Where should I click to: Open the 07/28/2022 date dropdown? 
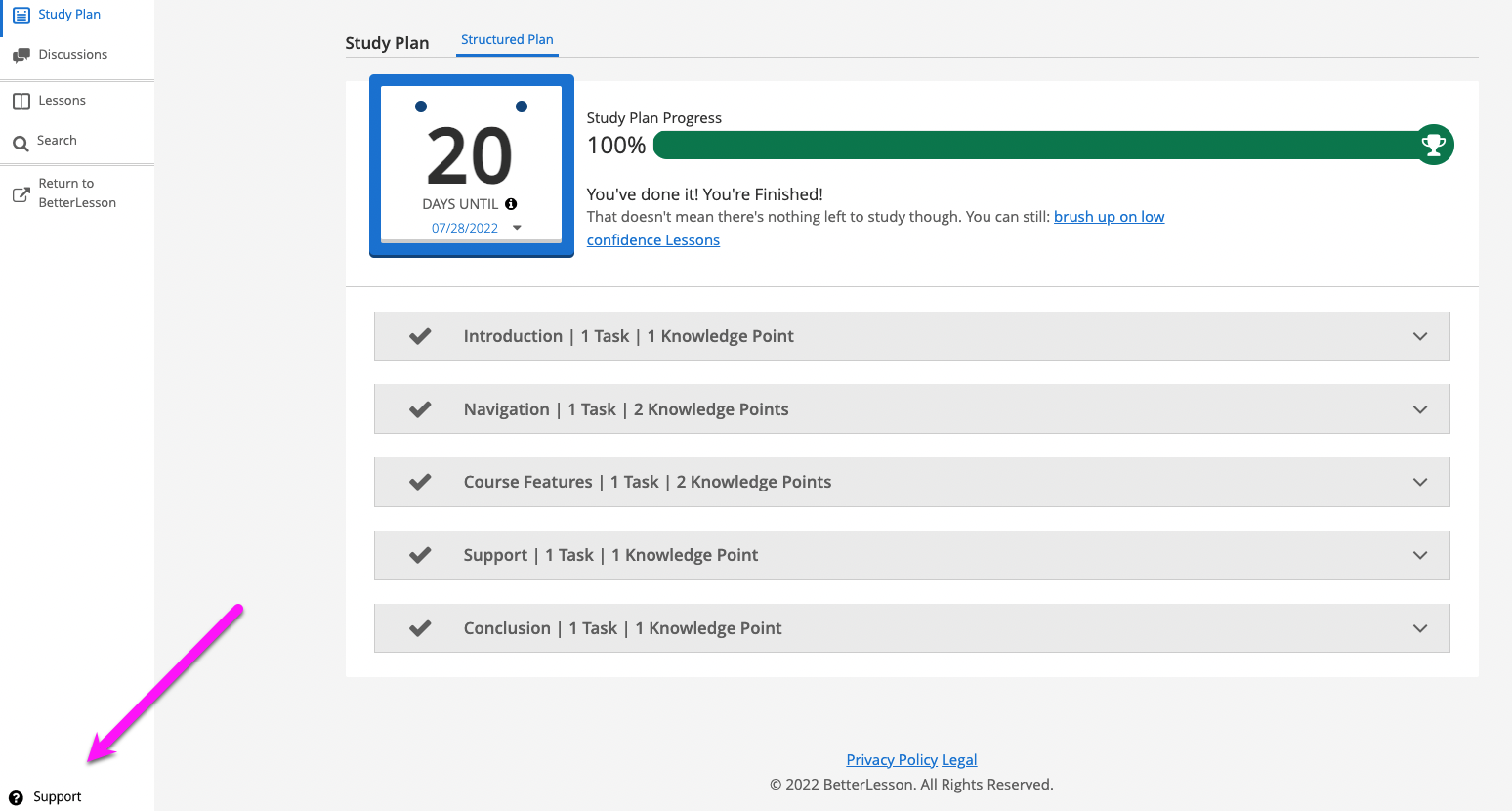517,228
